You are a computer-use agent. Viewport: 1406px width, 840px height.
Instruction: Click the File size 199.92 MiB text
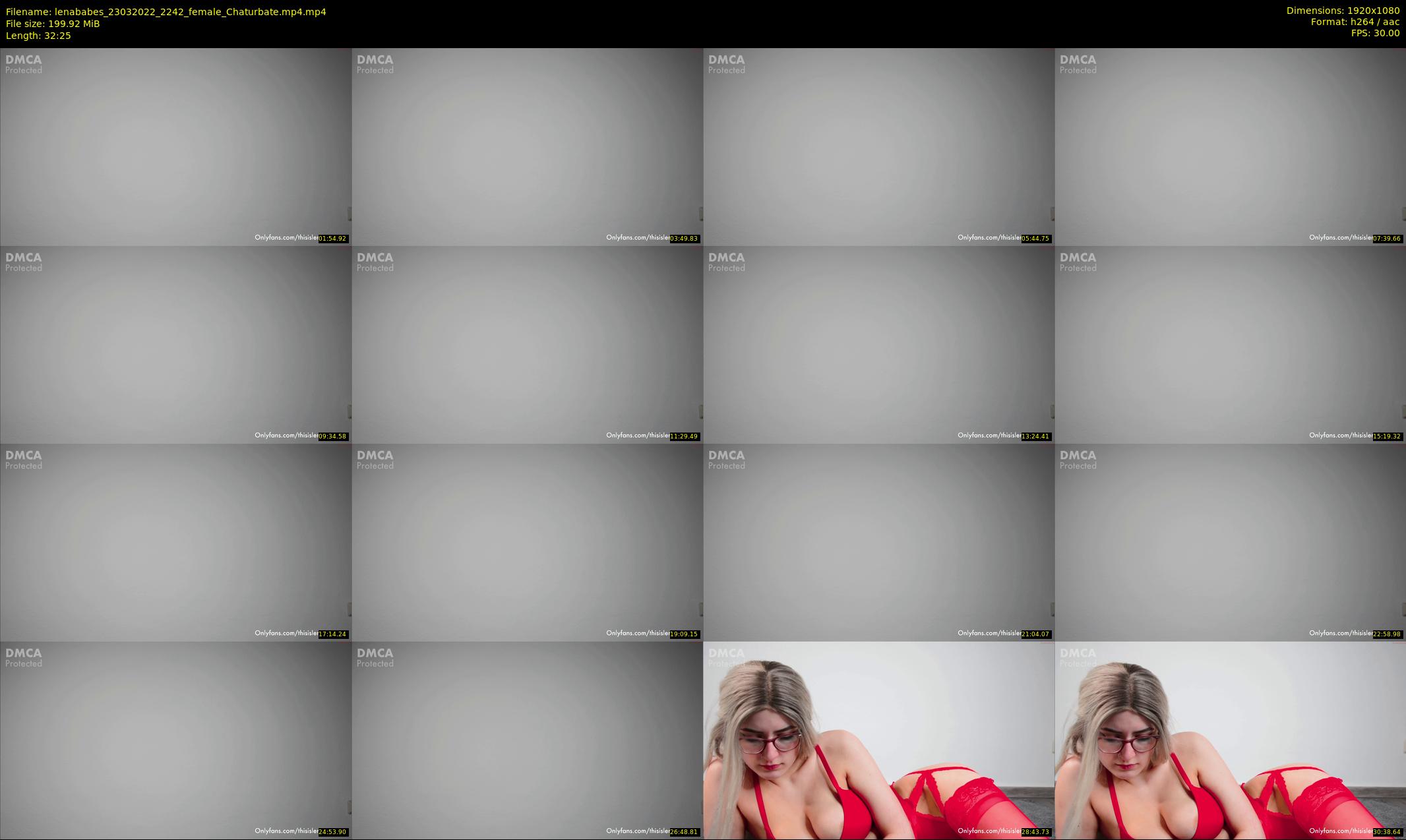click(53, 24)
